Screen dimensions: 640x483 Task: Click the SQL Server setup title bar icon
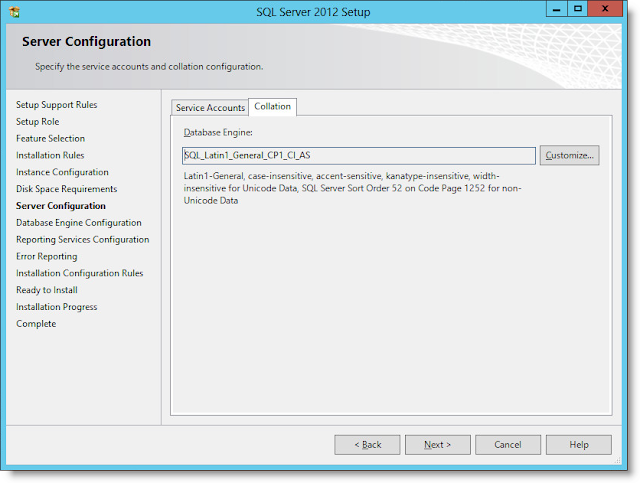(x=14, y=12)
